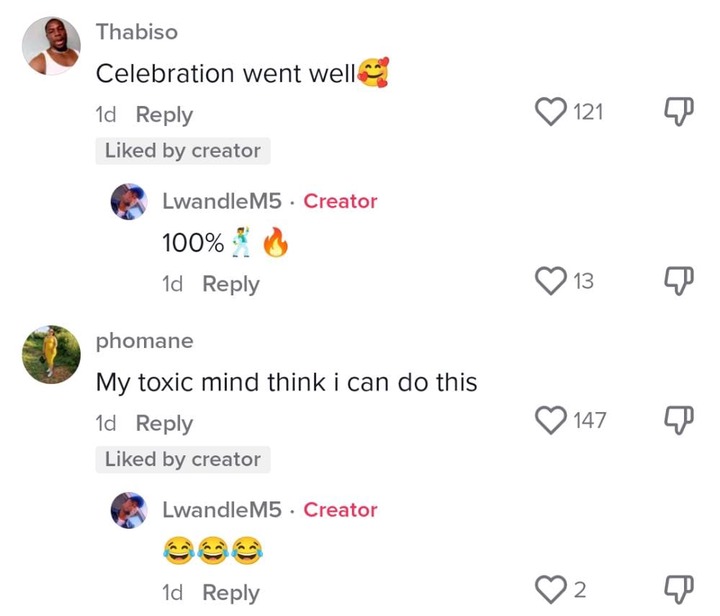Open phomane's profile picture
720x616 pixels.
click(x=50, y=354)
